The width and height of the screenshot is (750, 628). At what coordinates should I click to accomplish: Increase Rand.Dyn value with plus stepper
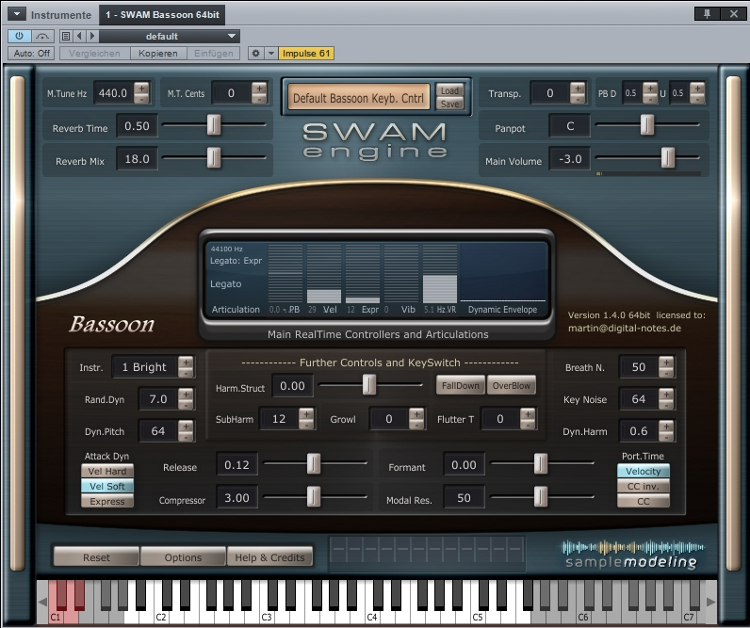186,394
